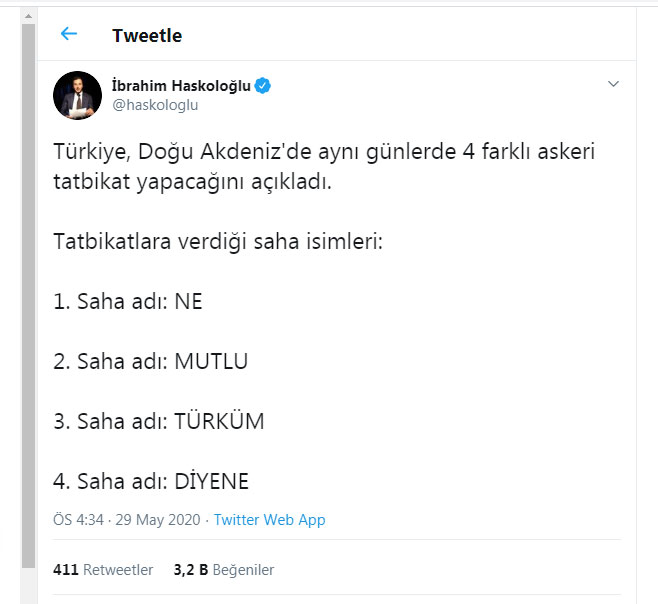The image size is (658, 604).
Task: Click the vertical scrollbar on the left
Action: (x=28, y=300)
